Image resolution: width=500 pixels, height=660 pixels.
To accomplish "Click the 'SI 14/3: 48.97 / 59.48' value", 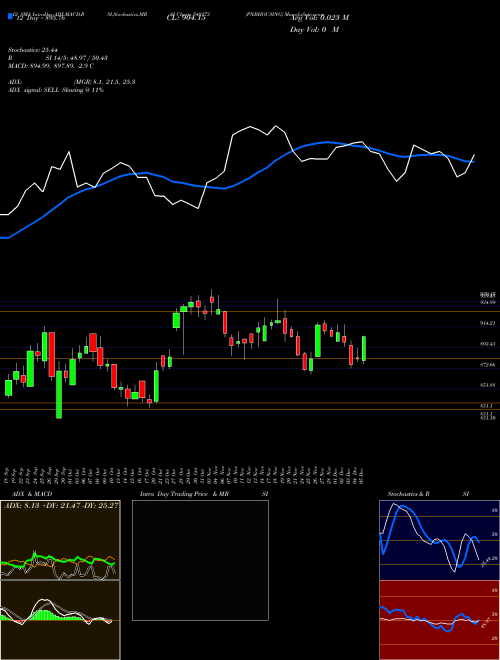I will tap(77, 58).
